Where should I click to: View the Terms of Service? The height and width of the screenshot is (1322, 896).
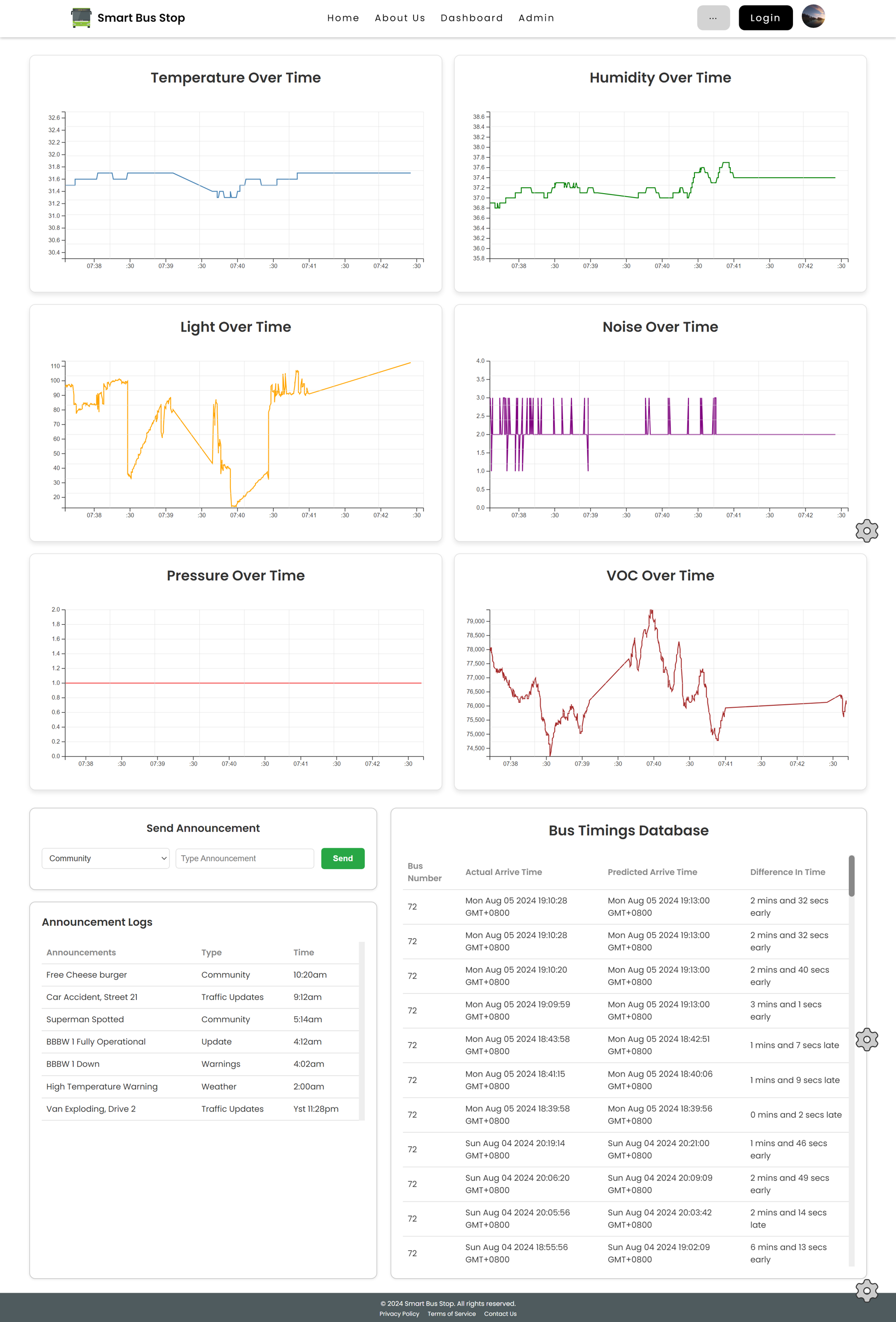coord(451,1314)
